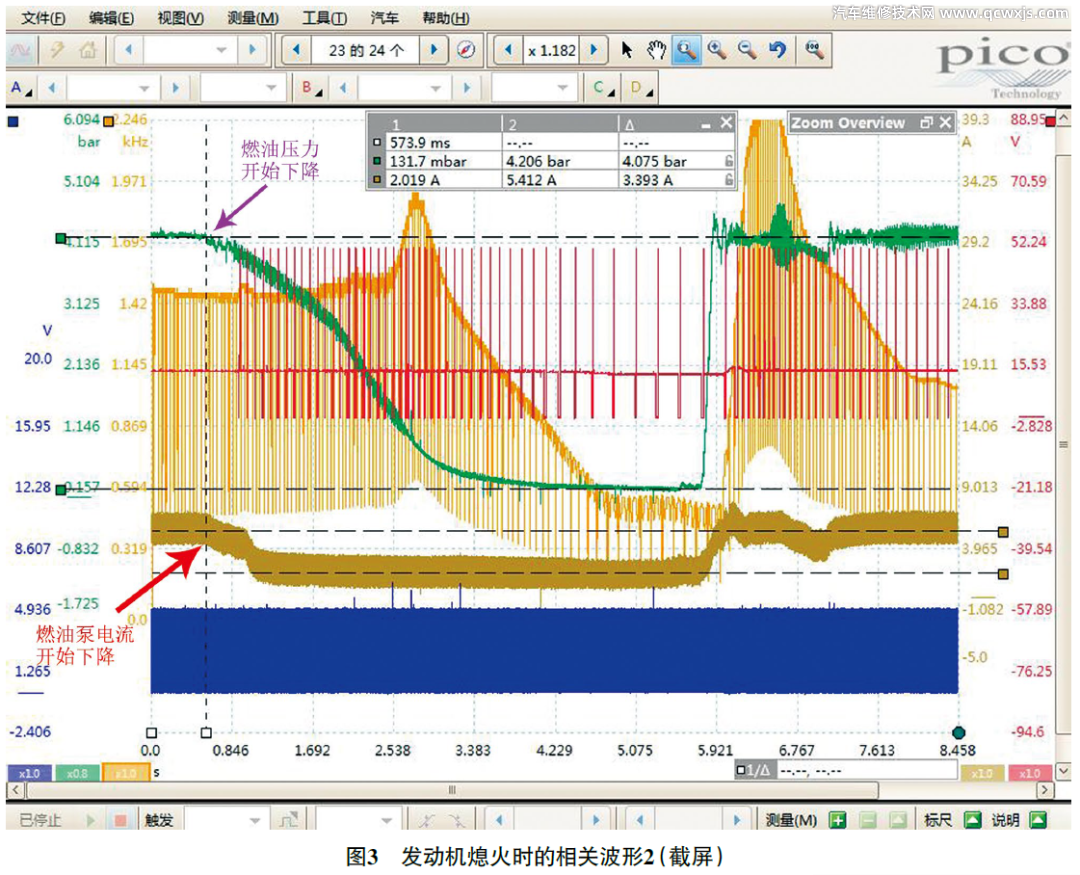Activate the hand pan tool
Viewport: 1080px width, 875px height.
(656, 50)
